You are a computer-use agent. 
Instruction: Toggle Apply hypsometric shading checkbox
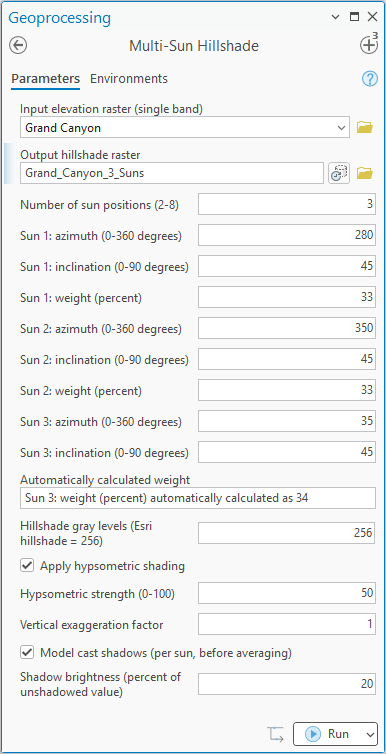point(27,566)
